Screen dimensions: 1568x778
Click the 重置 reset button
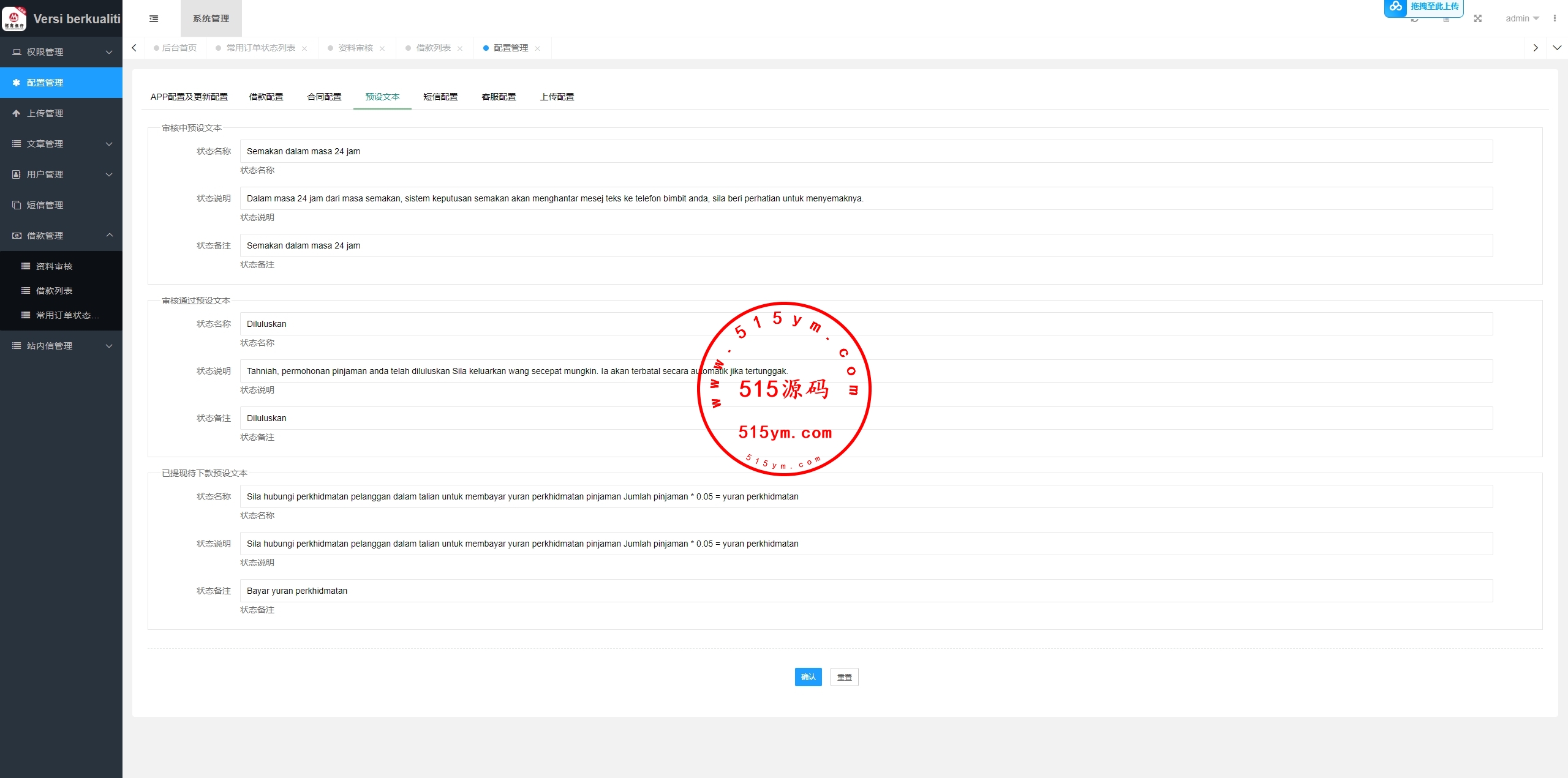pos(844,677)
